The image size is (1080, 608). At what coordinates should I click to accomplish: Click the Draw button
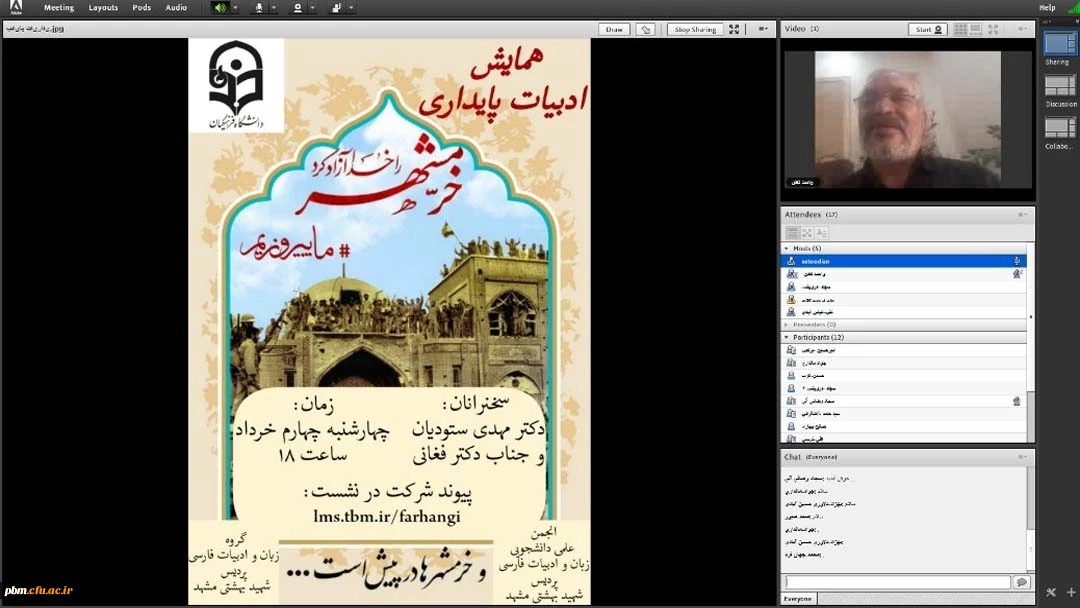[614, 30]
